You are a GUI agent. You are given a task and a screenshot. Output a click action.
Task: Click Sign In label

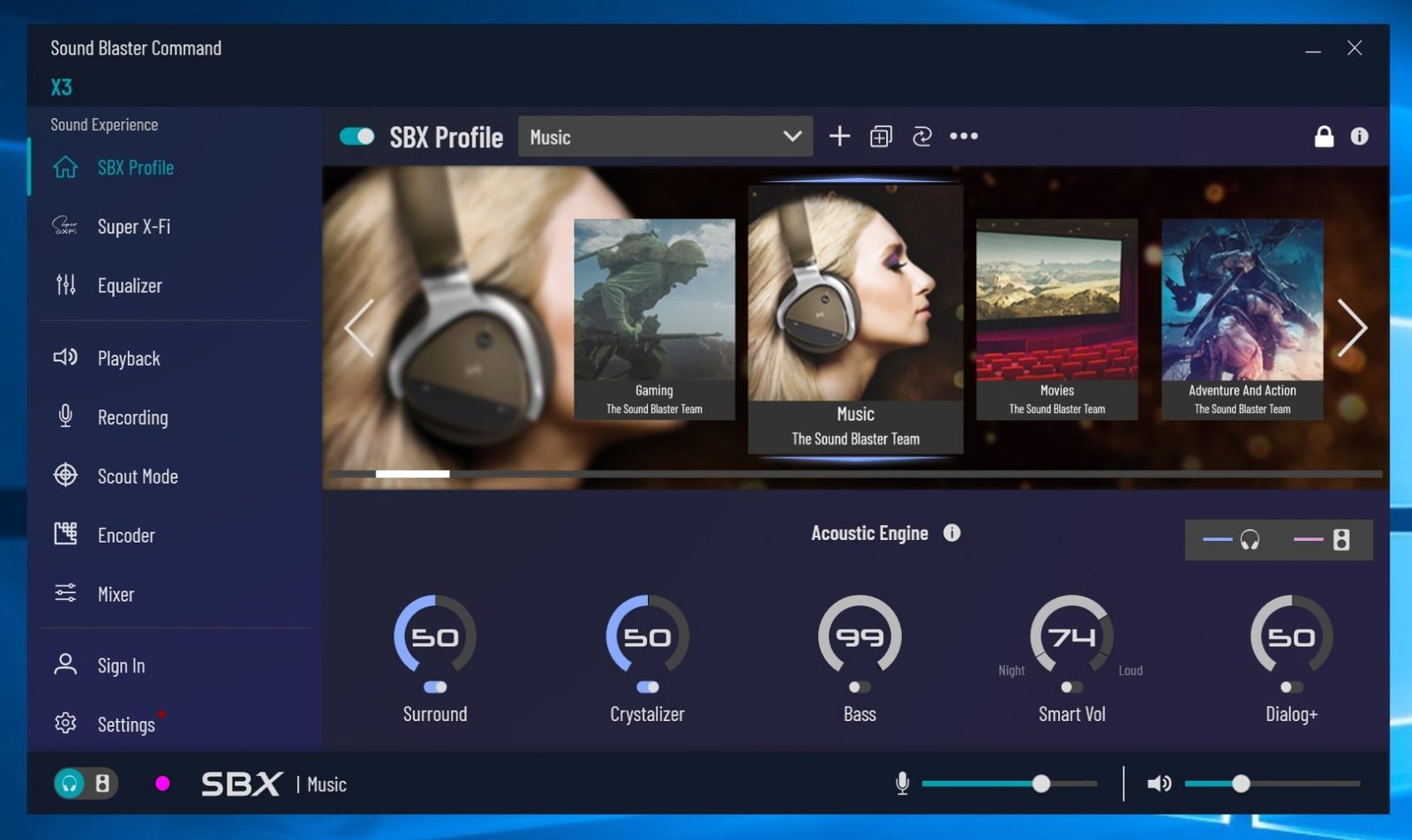click(x=121, y=665)
